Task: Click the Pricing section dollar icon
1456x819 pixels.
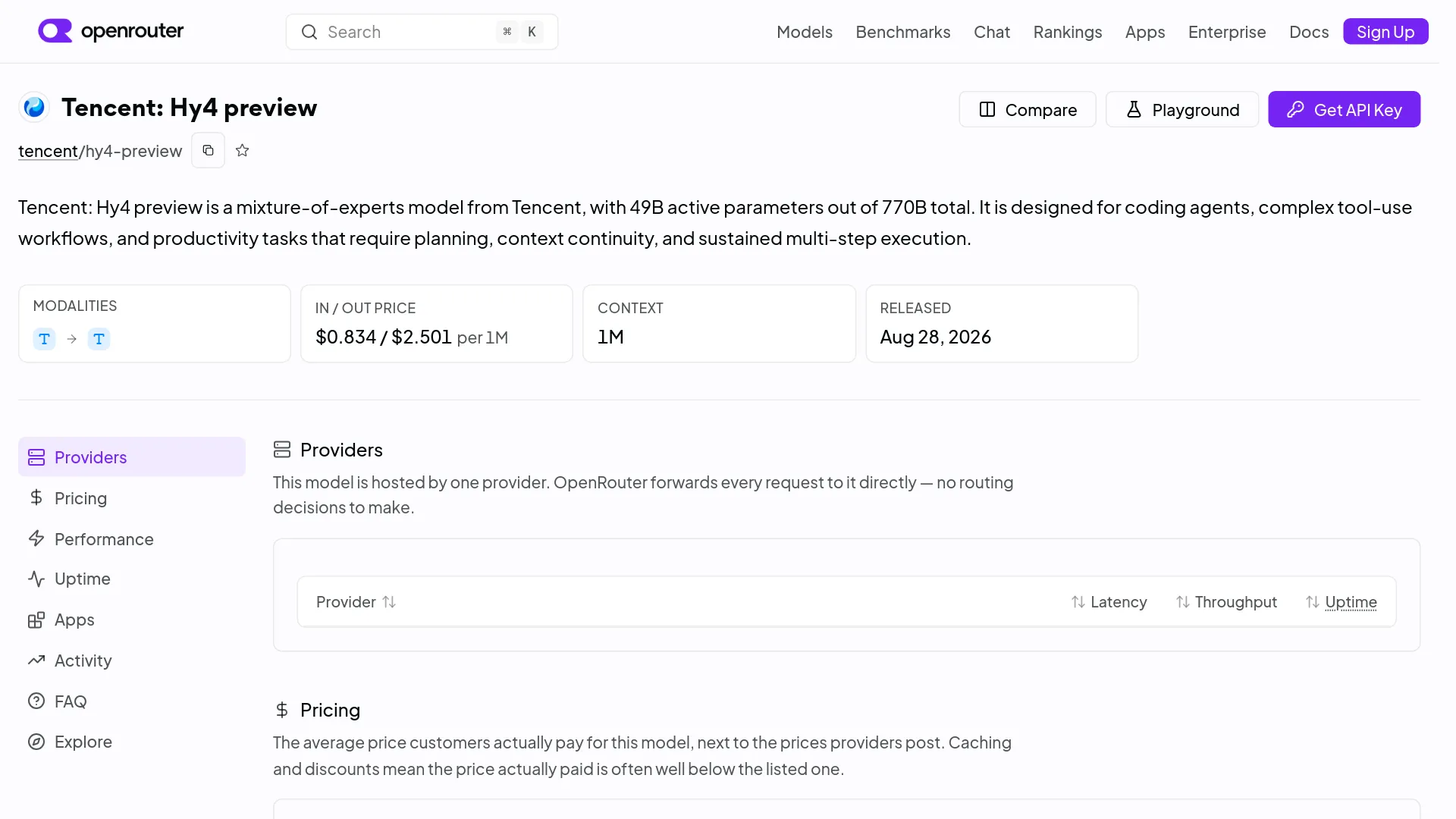Action: [282, 710]
